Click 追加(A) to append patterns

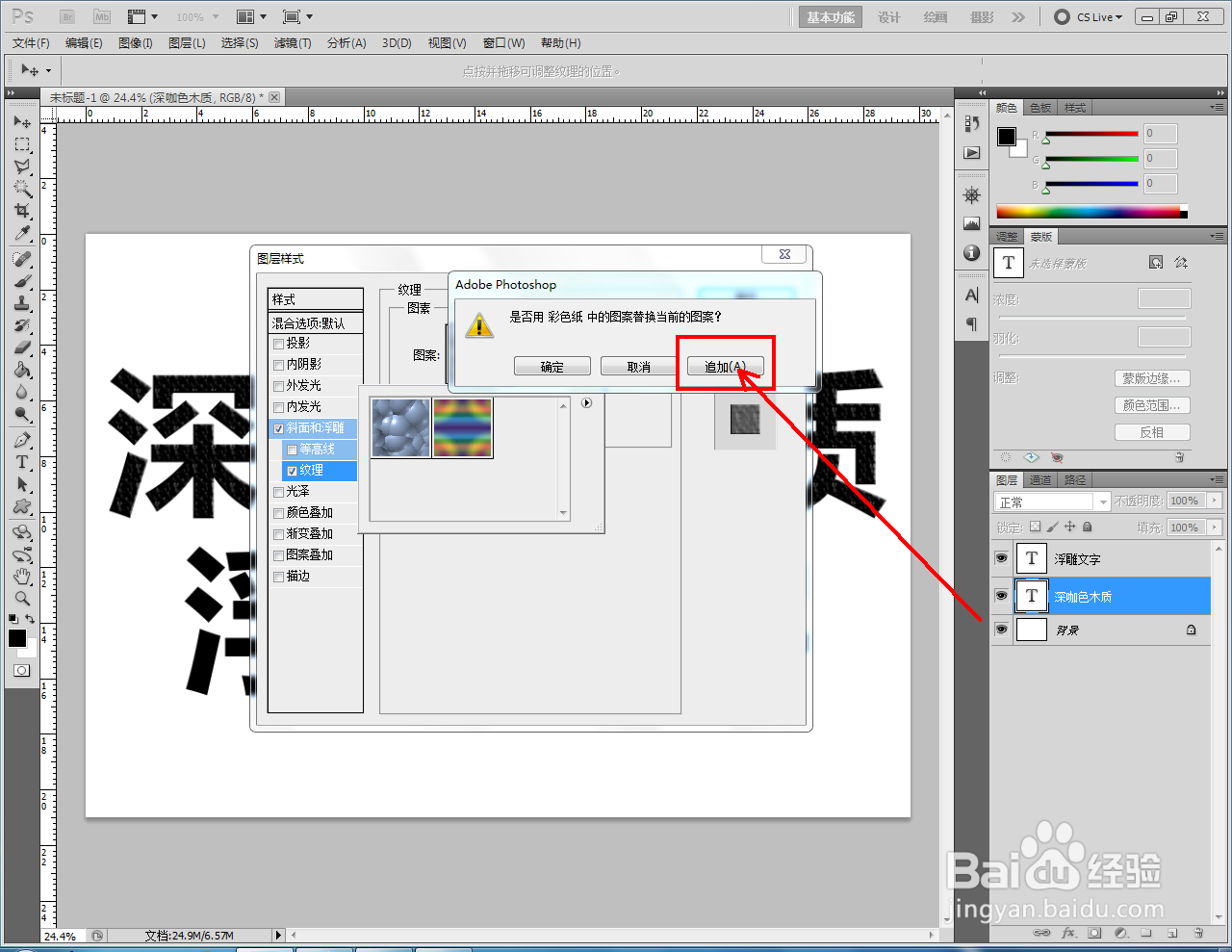click(726, 367)
